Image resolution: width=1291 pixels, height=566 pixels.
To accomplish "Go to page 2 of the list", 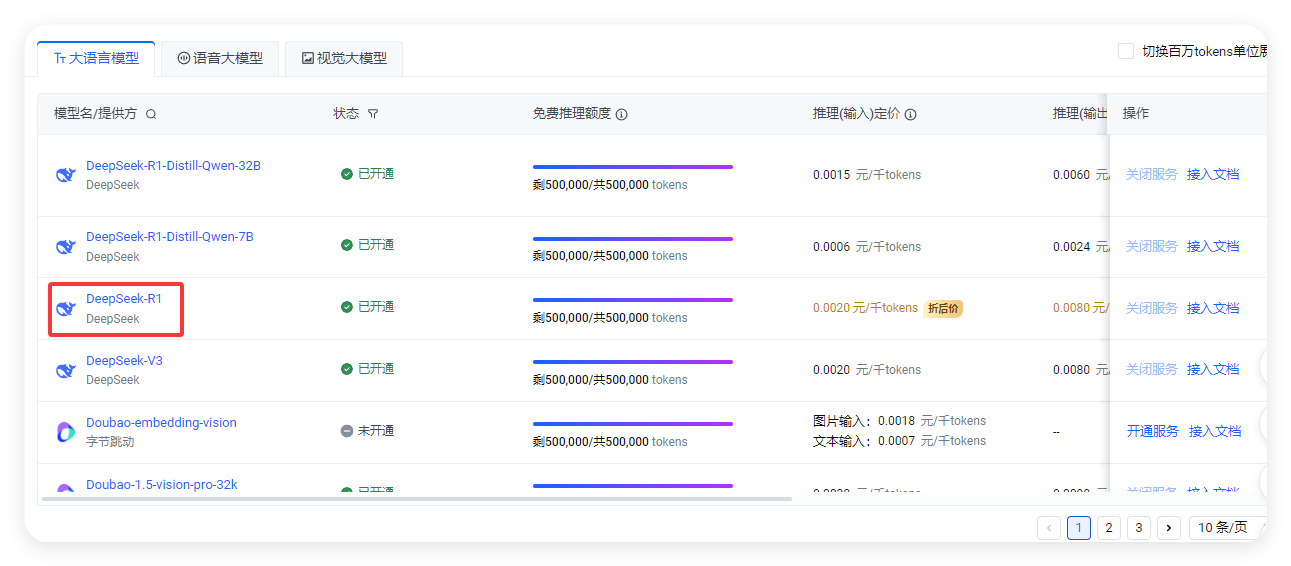I will [1109, 527].
